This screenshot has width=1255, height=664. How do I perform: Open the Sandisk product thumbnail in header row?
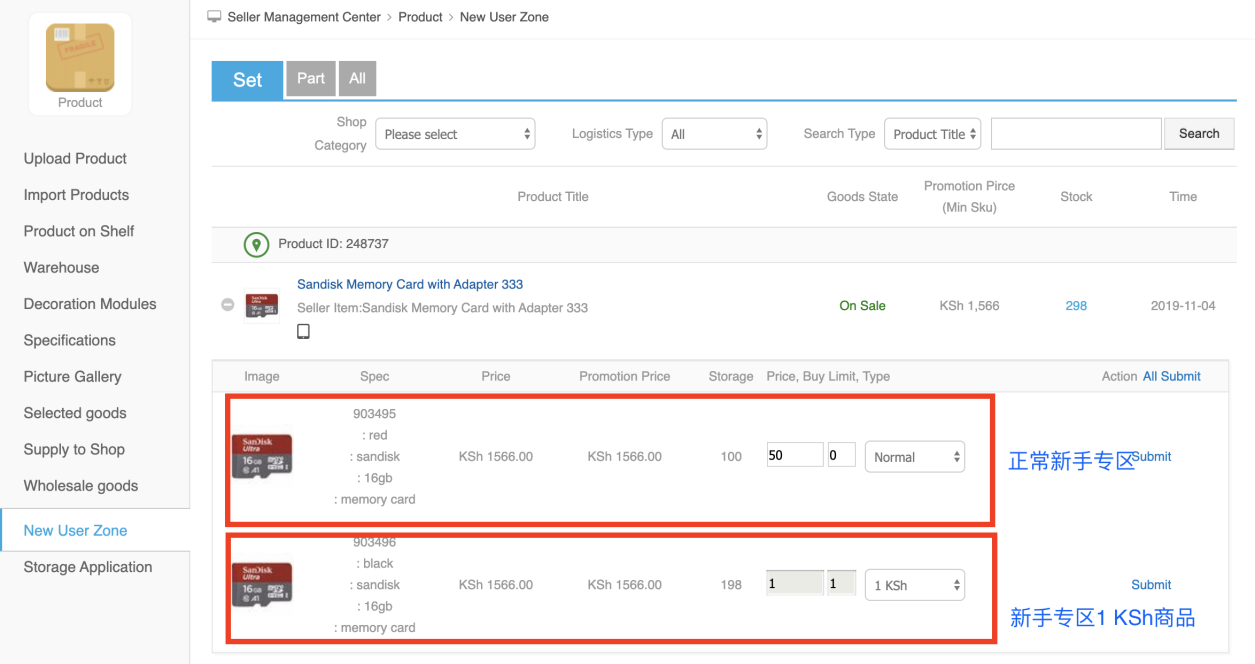262,305
